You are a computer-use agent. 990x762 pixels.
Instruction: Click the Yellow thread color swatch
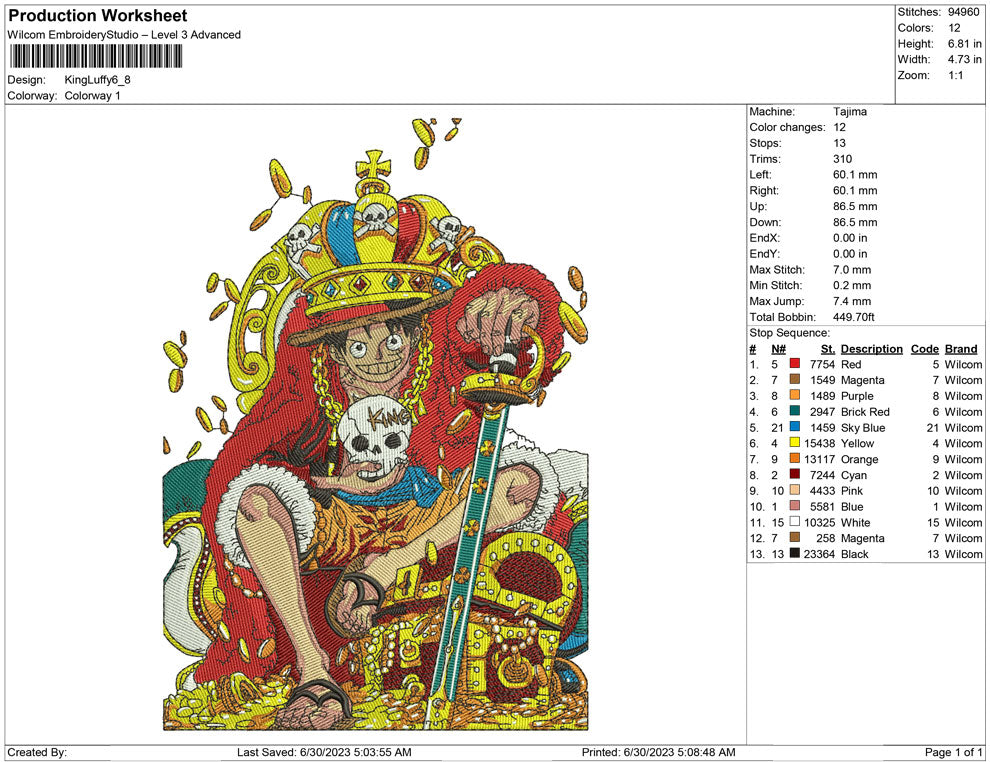pyautogui.click(x=795, y=444)
